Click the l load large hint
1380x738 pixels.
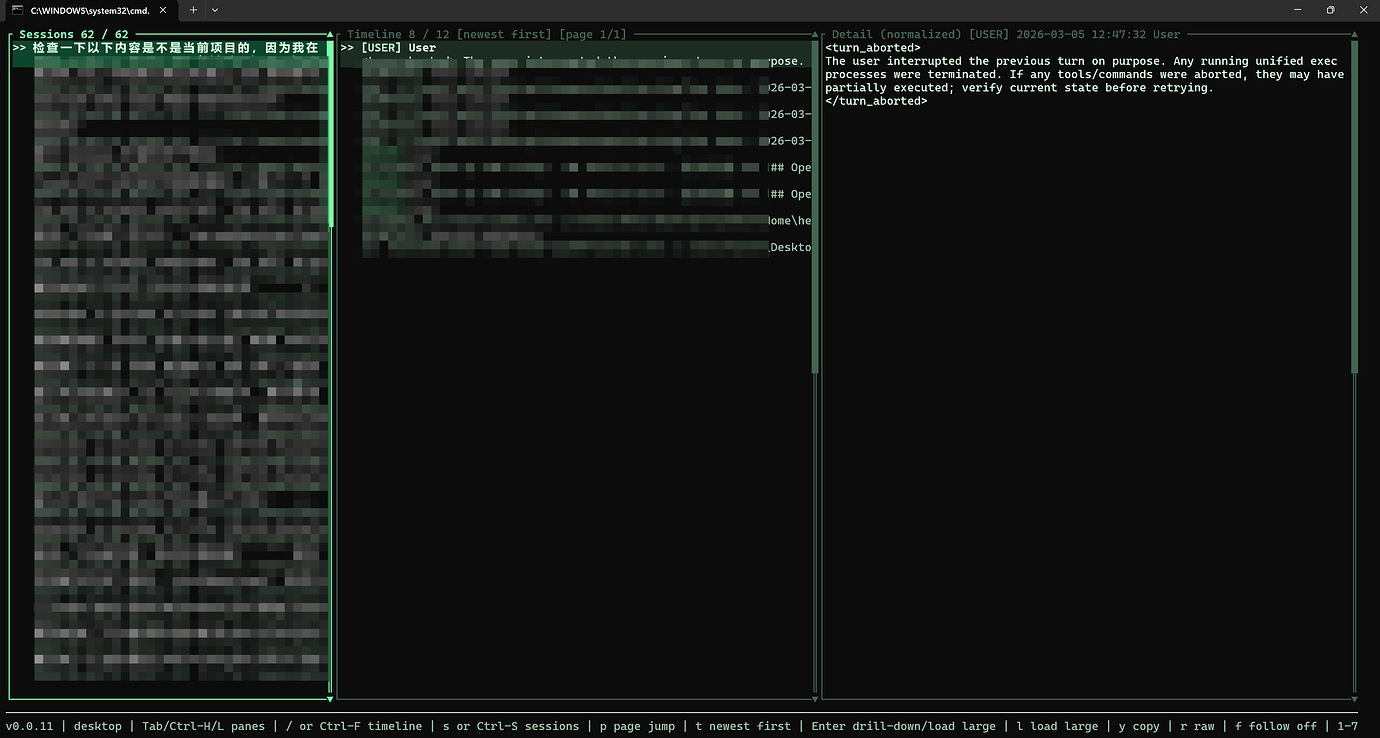[1057, 726]
